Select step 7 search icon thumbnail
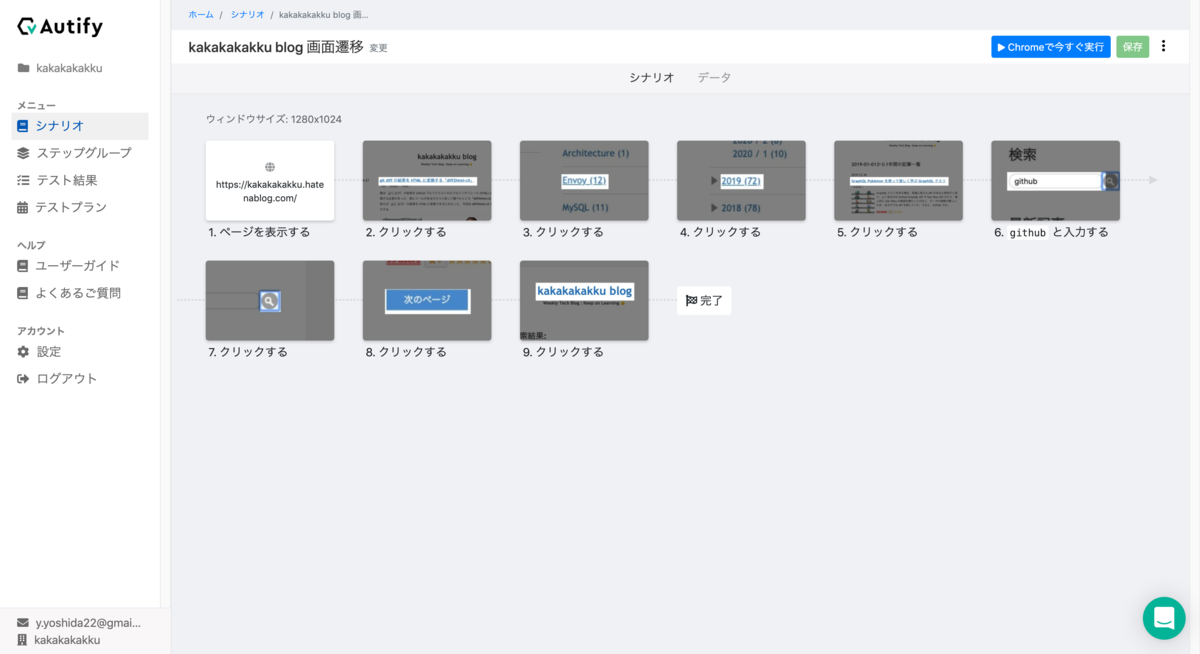 270,300
